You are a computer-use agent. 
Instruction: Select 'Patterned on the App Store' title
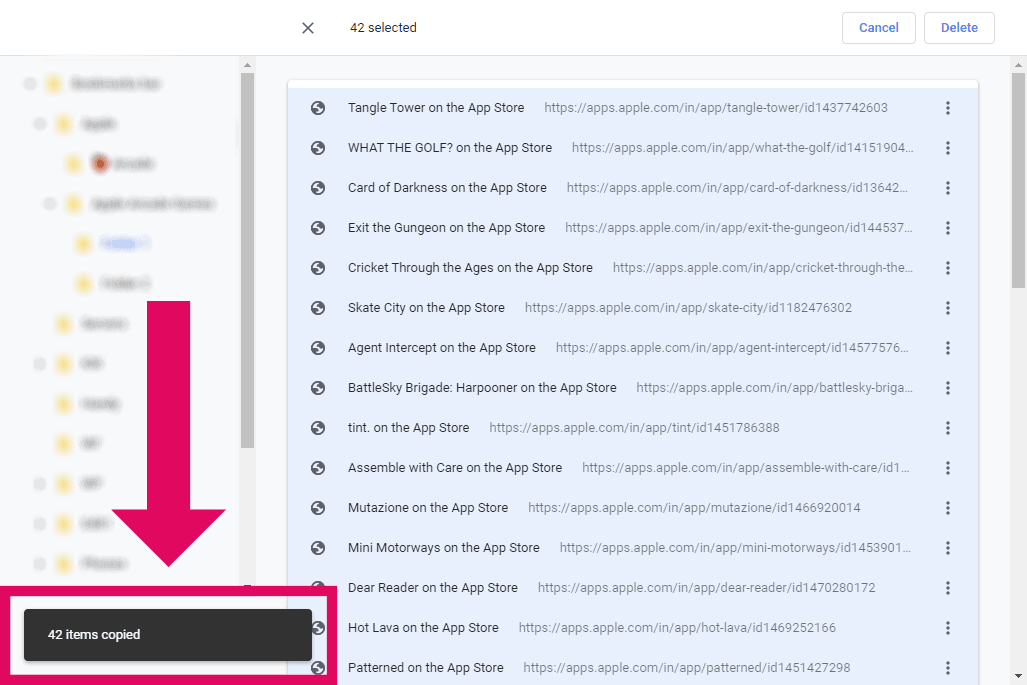[x=426, y=667]
